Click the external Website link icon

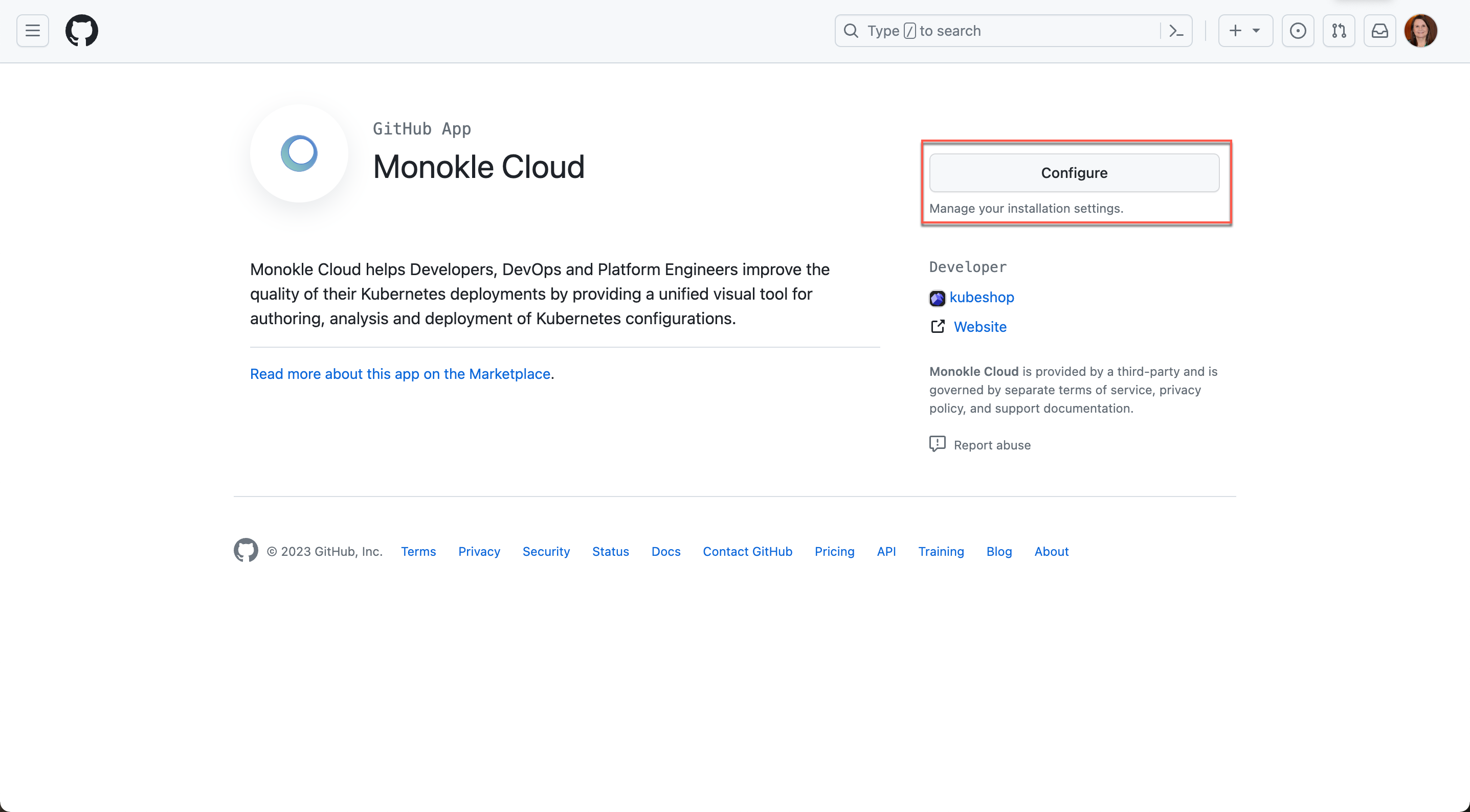(x=937, y=327)
